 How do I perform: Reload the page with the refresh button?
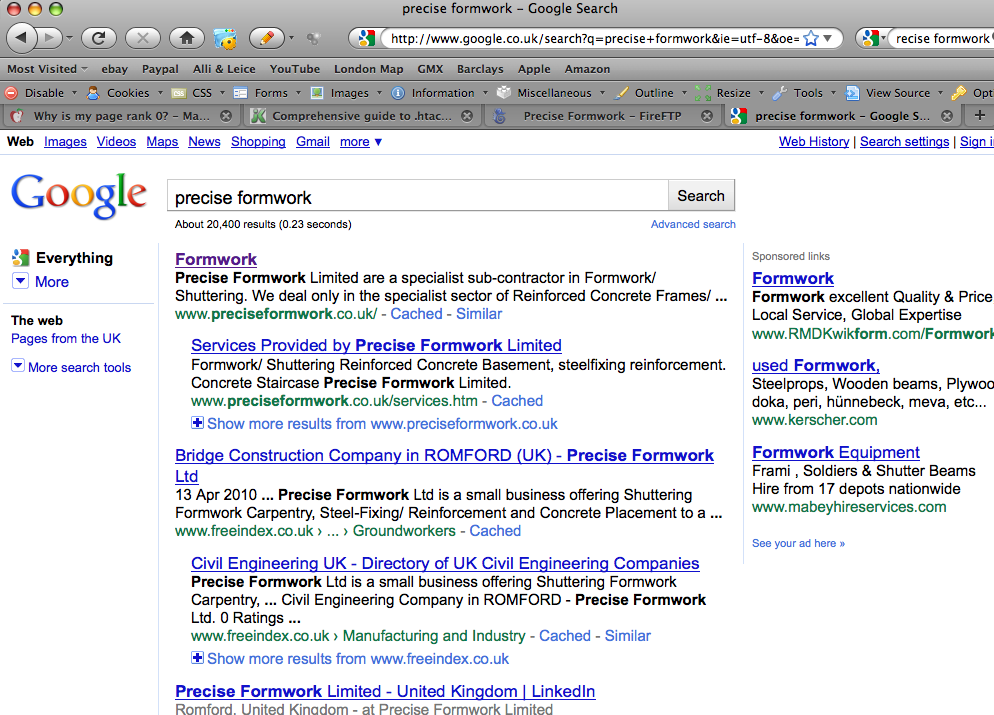point(98,38)
